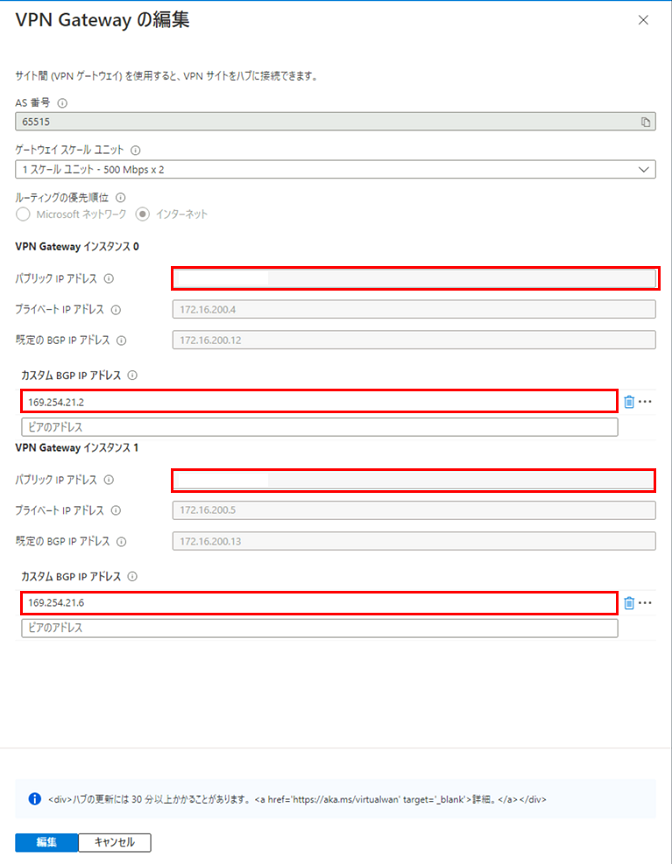The image size is (672, 864).
Task: Click instance 0 ピアのアドレス field
Action: [x=319, y=427]
